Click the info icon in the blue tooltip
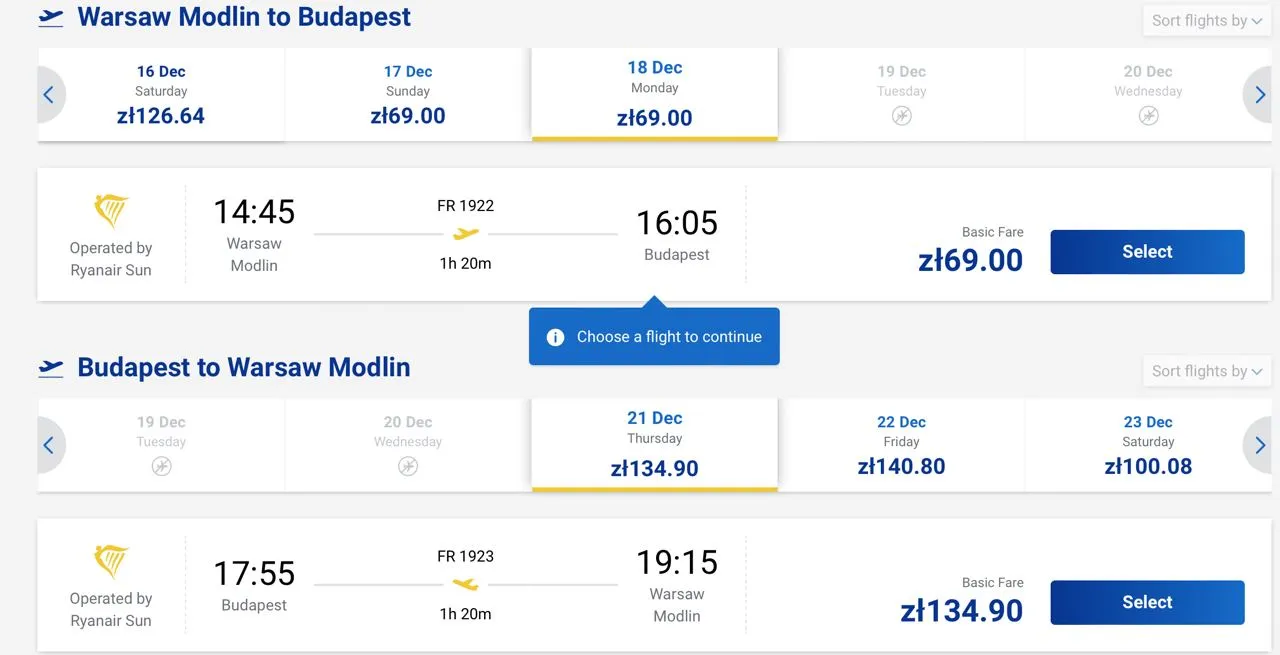Viewport: 1280px width, 655px height. click(556, 337)
